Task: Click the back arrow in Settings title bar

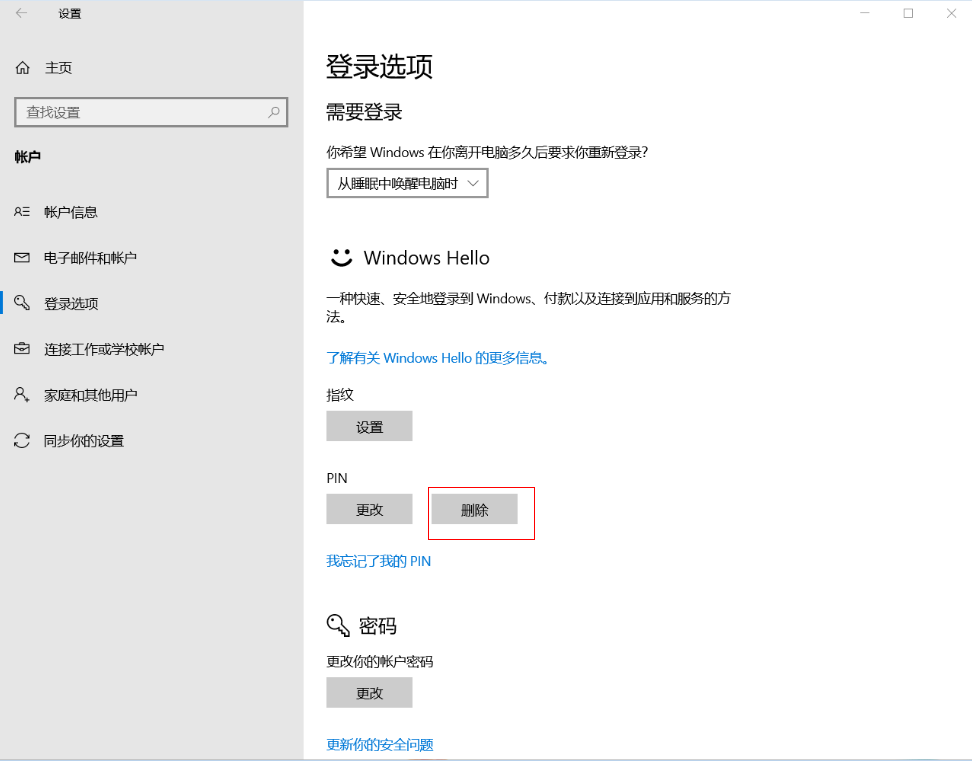Action: click(22, 14)
